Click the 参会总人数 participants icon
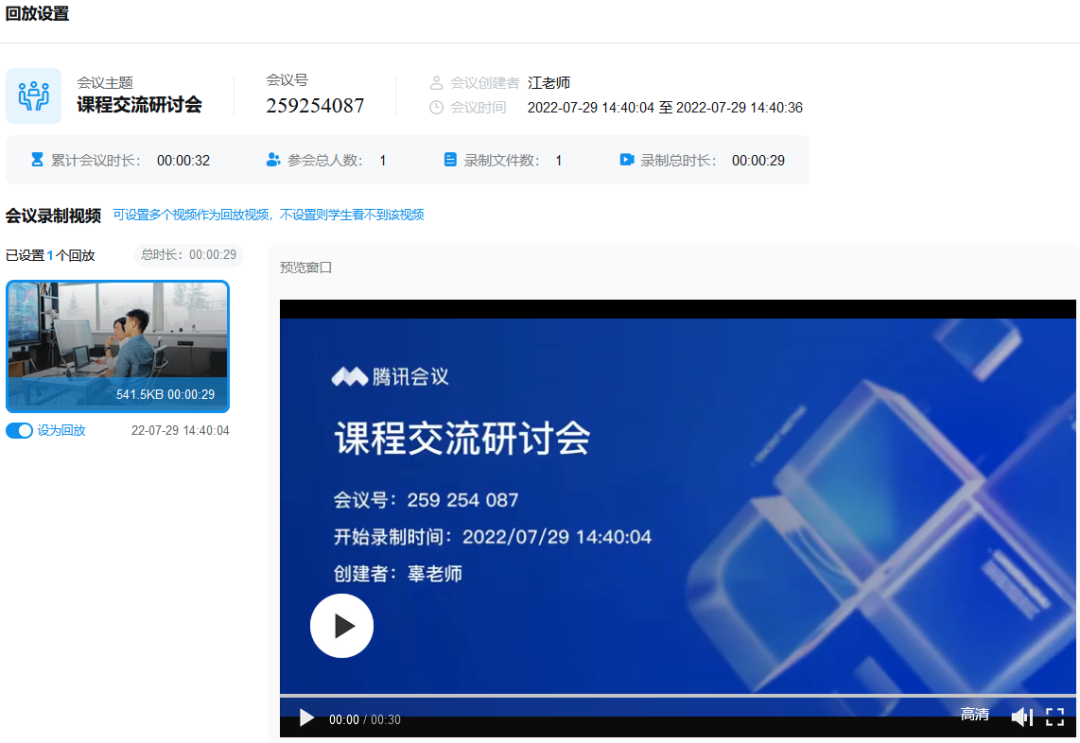Image resolution: width=1080 pixels, height=743 pixels. click(274, 158)
